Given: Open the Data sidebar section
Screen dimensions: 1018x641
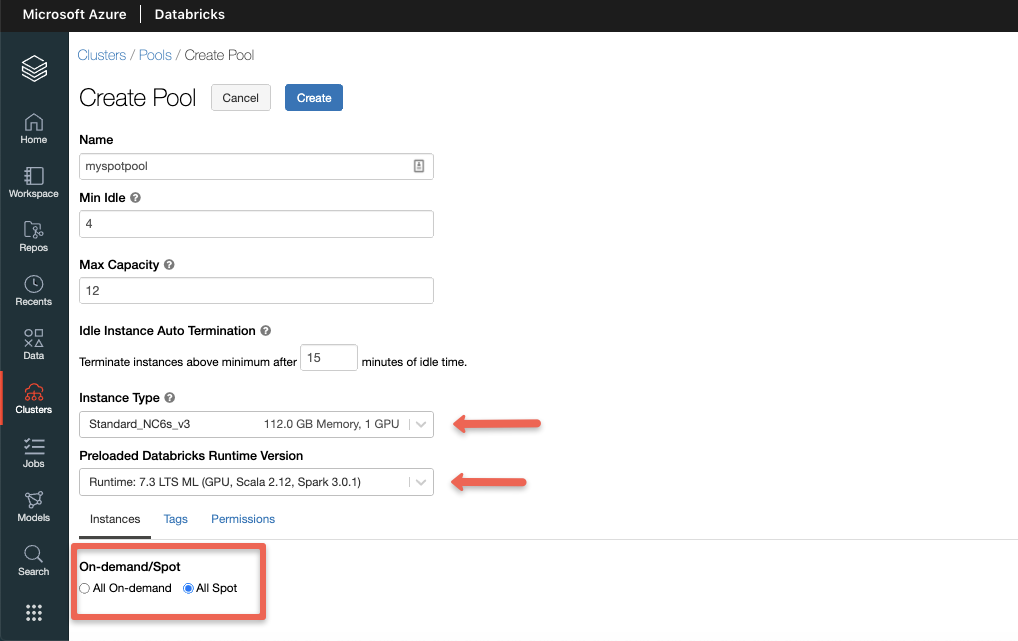Looking at the screenshot, I should pyautogui.click(x=34, y=344).
